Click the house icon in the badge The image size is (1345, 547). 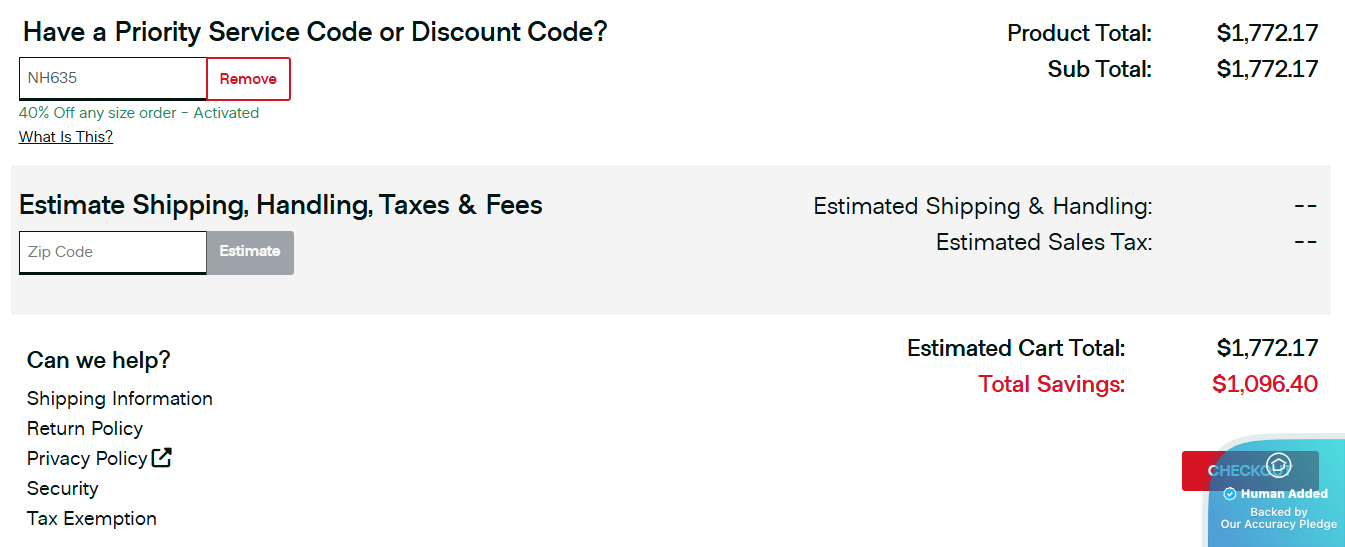point(1279,465)
